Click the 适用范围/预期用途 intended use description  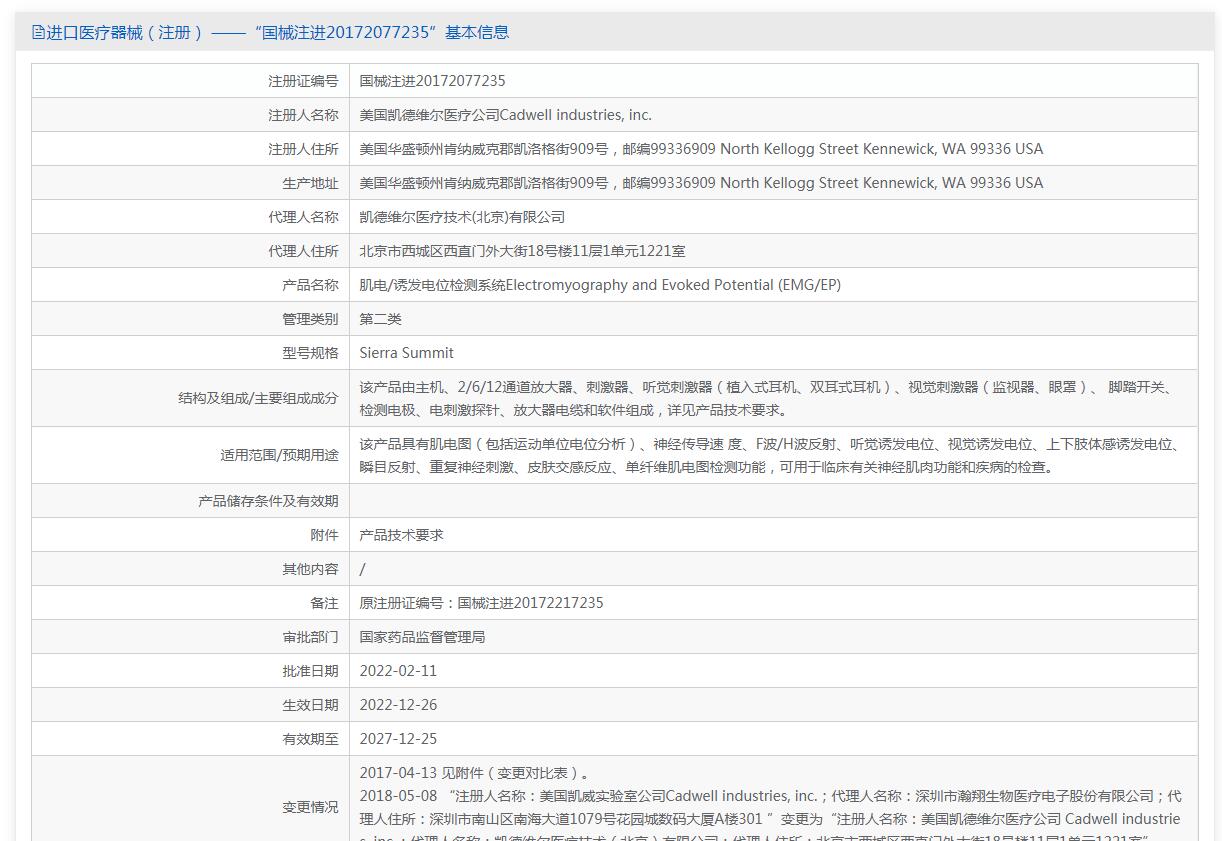(770, 455)
